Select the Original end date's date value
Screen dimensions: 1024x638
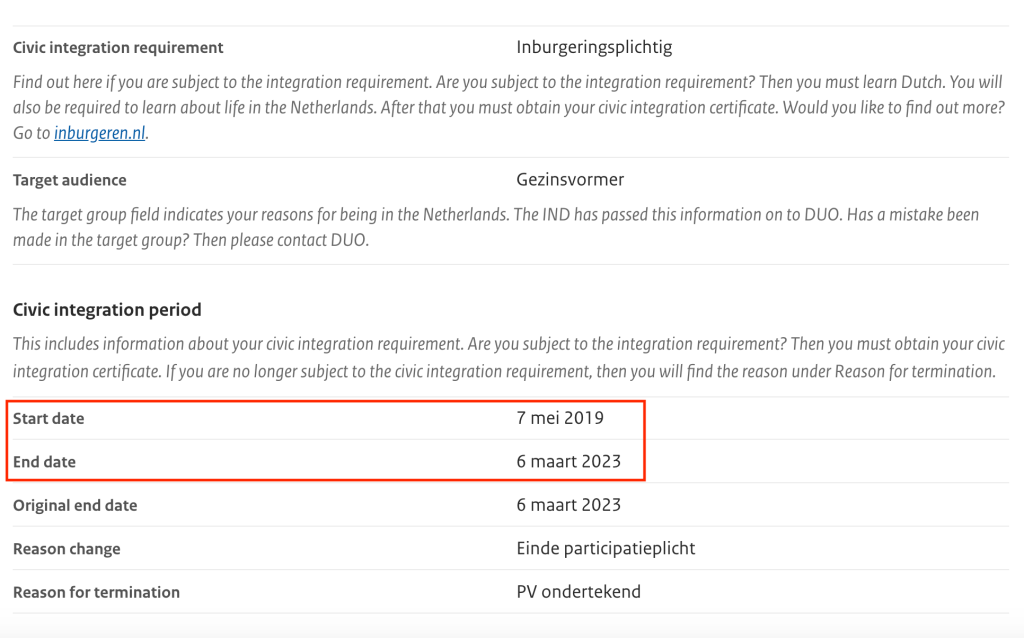568,505
